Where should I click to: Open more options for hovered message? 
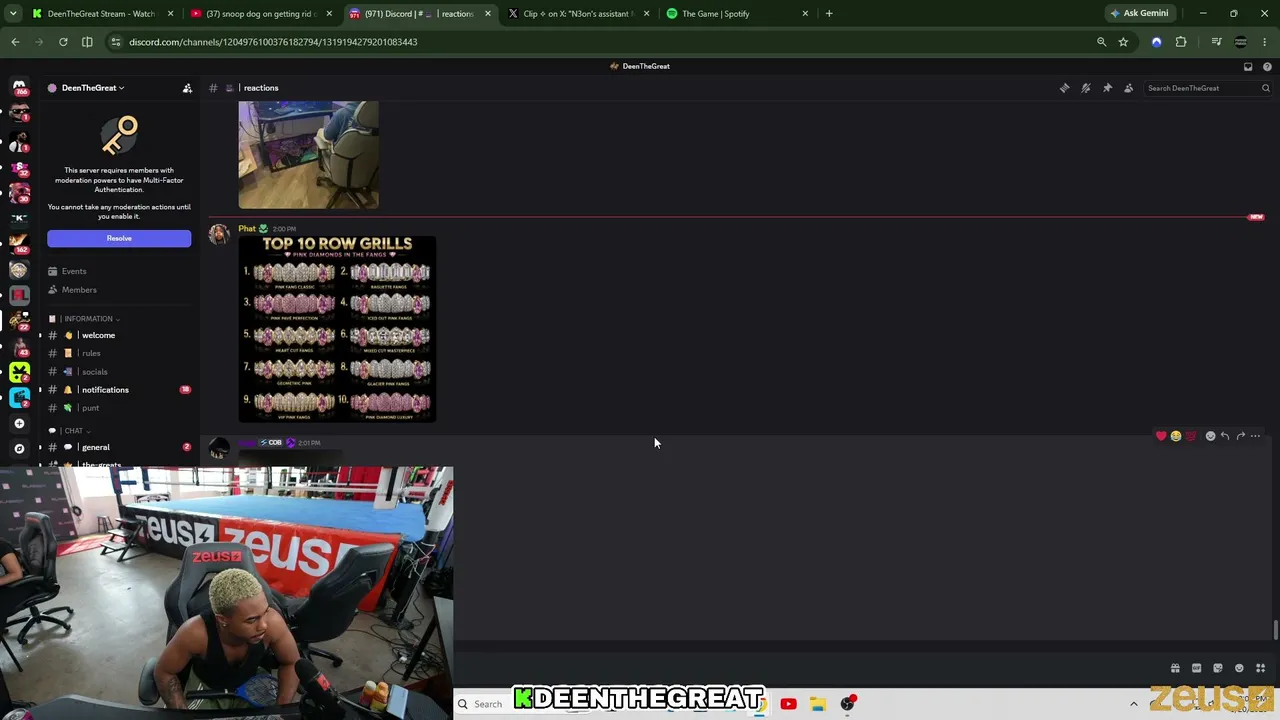pos(1255,436)
